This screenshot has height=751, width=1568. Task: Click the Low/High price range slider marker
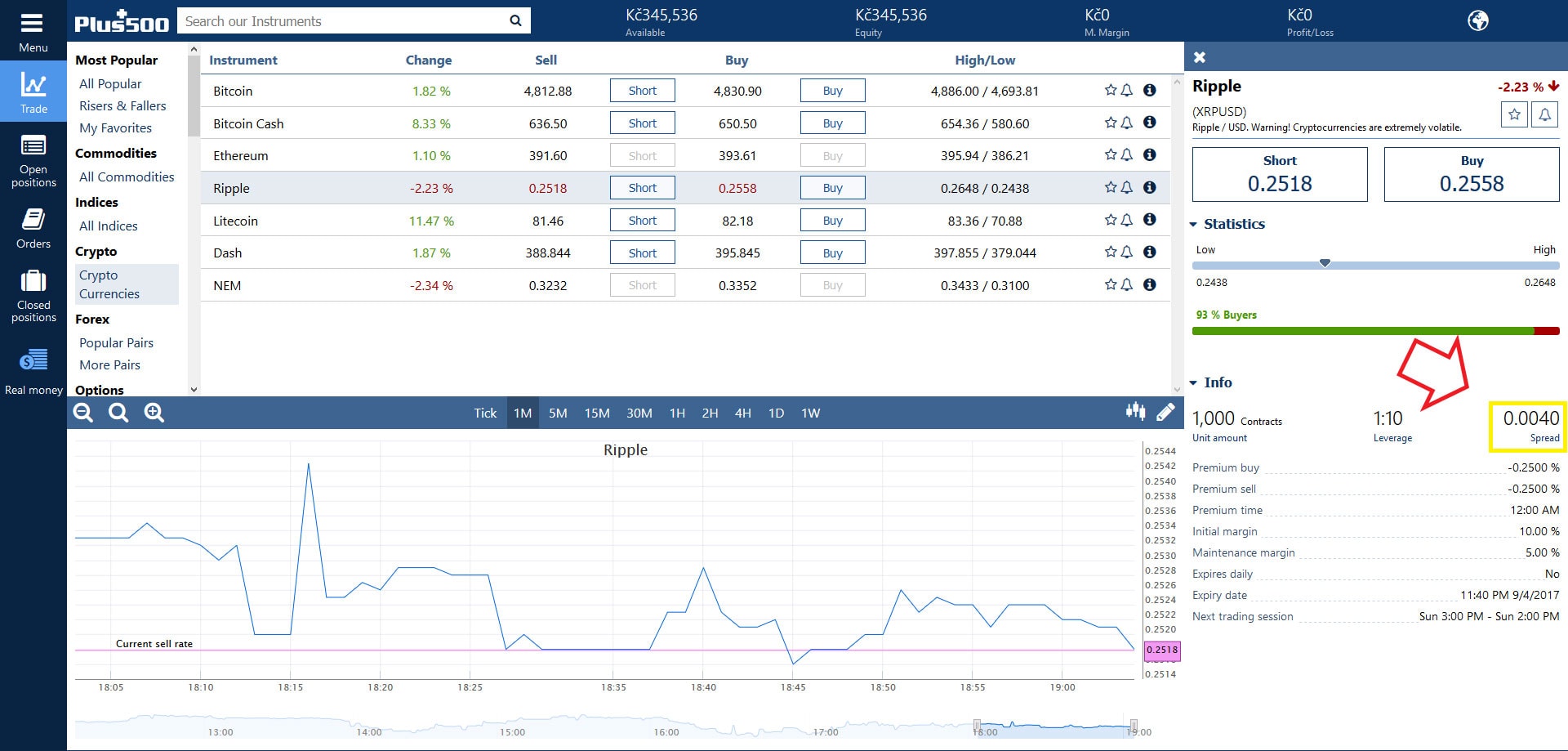tap(1325, 263)
